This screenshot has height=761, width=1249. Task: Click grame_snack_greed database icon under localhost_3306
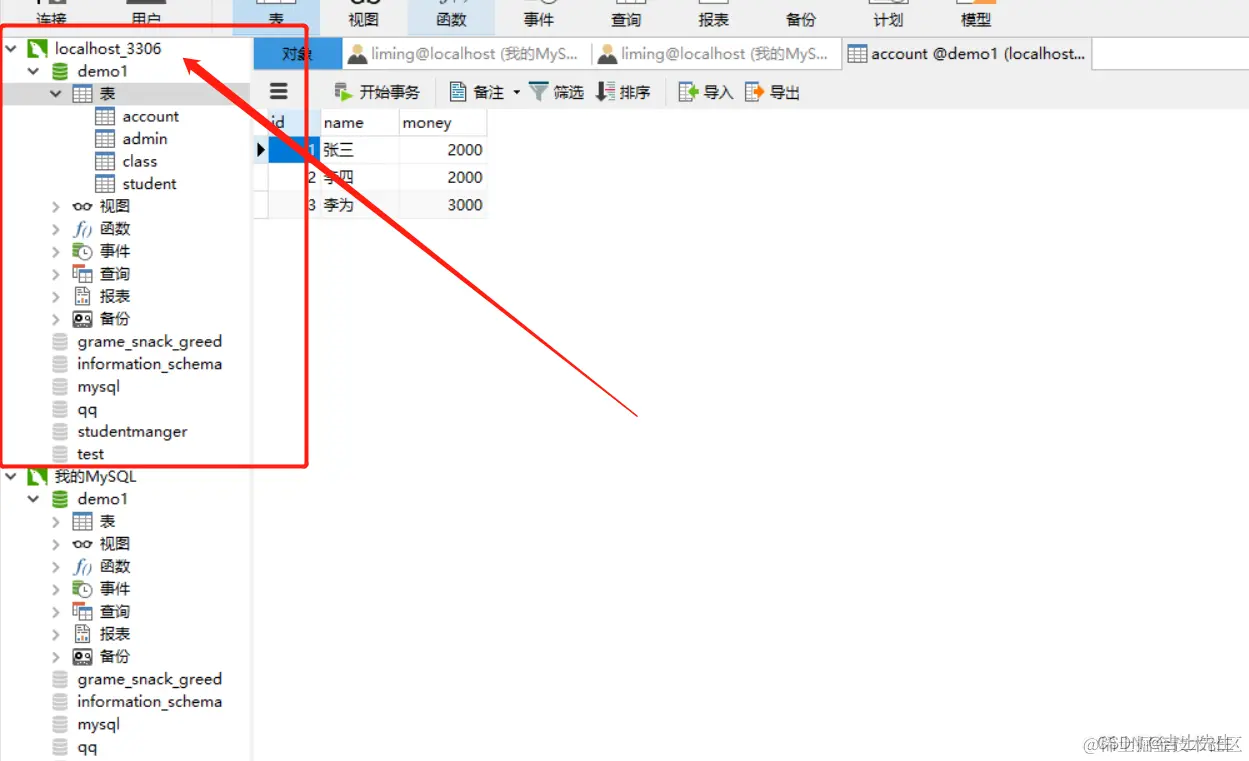(61, 342)
